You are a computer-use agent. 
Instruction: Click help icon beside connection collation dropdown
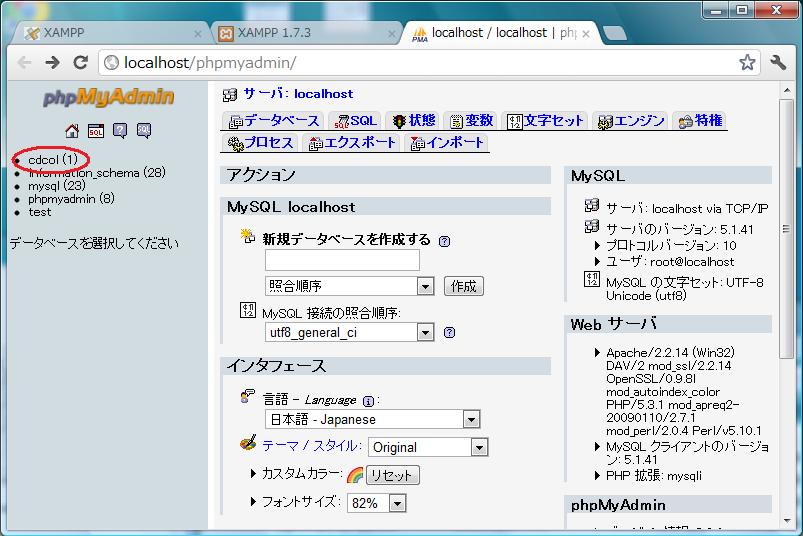coord(449,333)
